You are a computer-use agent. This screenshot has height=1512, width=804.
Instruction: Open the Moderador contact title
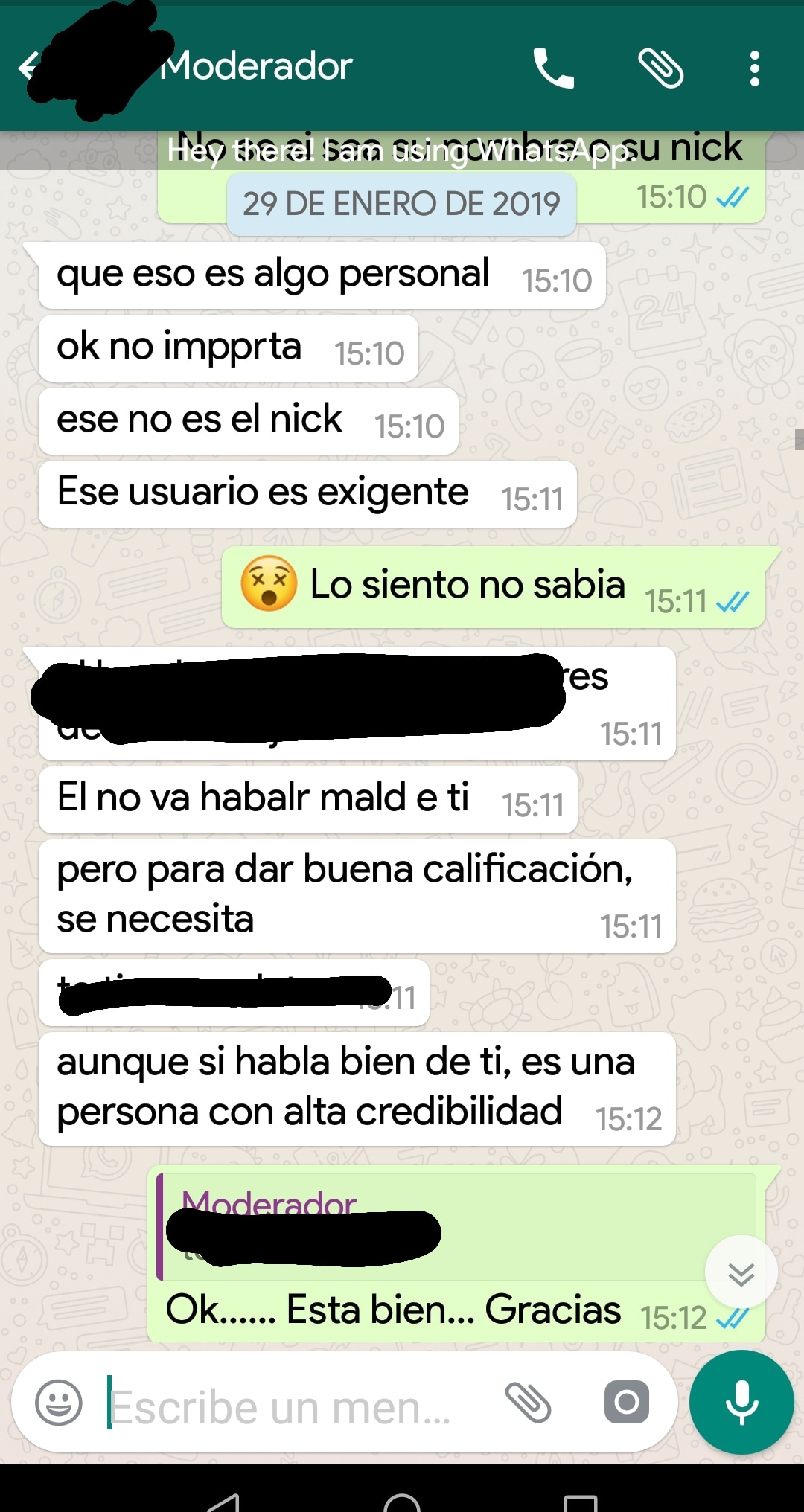pos(257,66)
